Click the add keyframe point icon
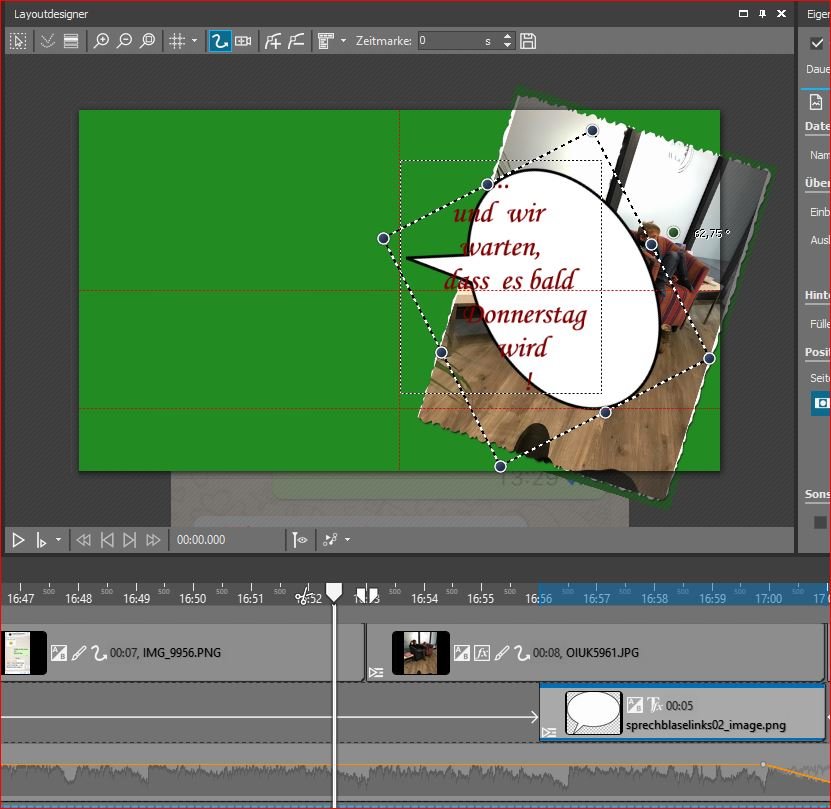This screenshot has width=831, height=809. click(x=272, y=41)
